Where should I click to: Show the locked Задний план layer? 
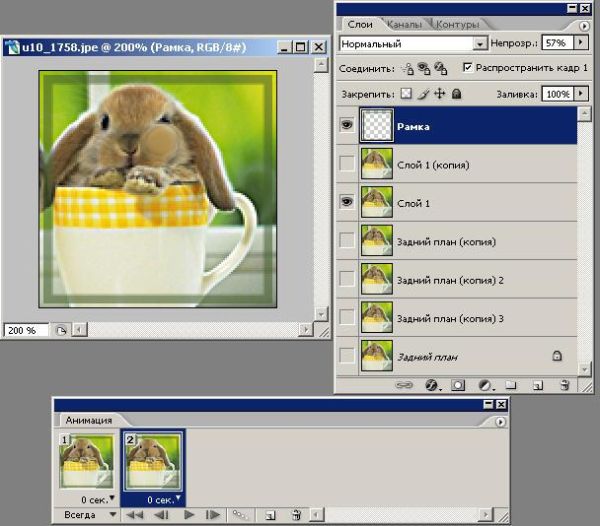(347, 355)
